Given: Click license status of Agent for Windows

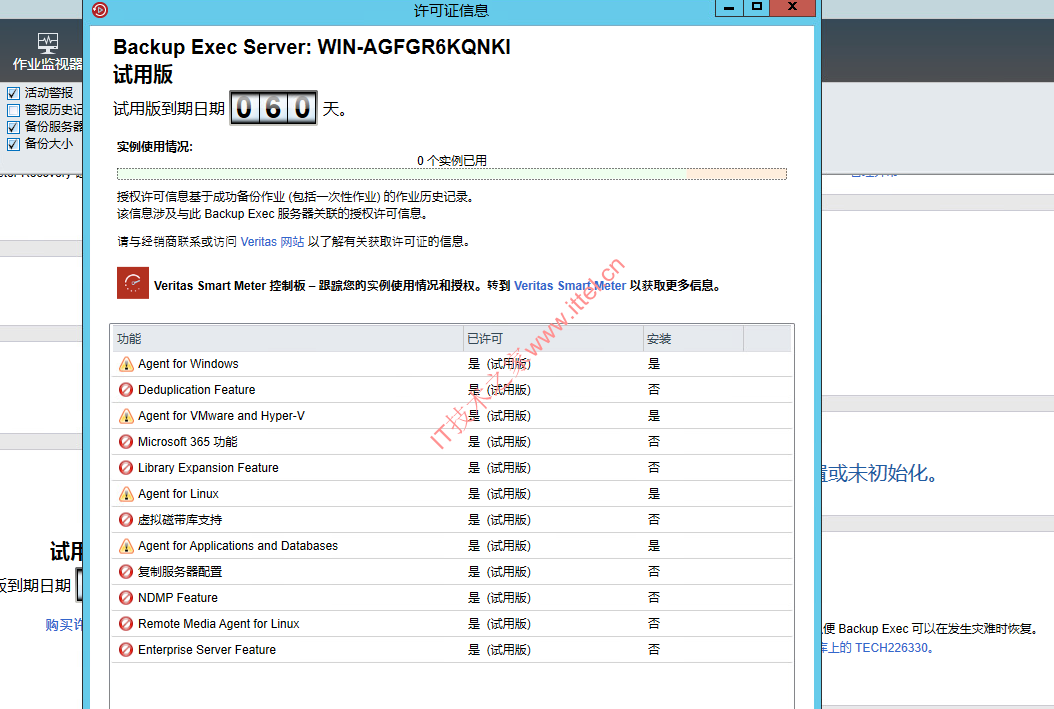Looking at the screenshot, I should click(x=499, y=364).
